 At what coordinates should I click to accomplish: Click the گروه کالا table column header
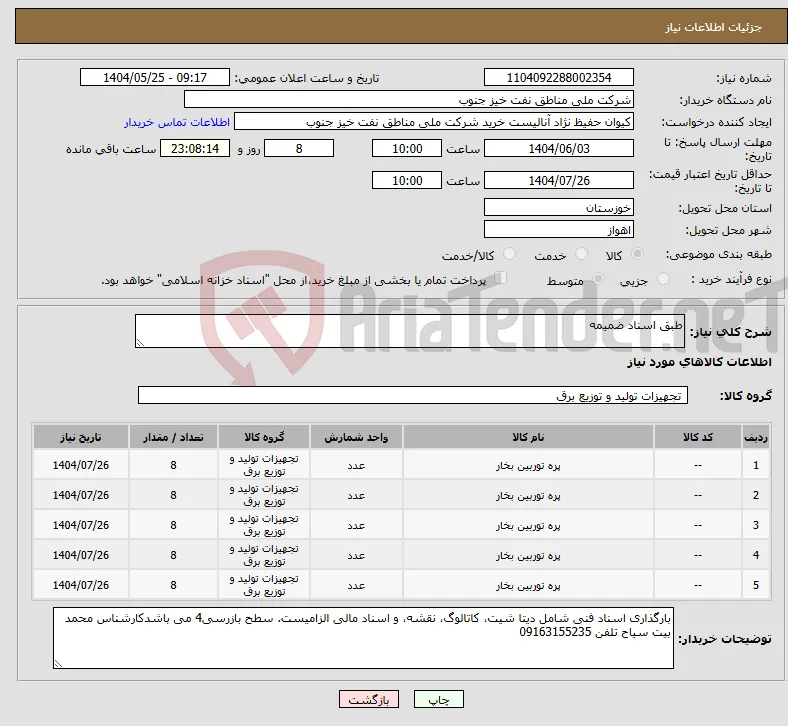tap(264, 437)
